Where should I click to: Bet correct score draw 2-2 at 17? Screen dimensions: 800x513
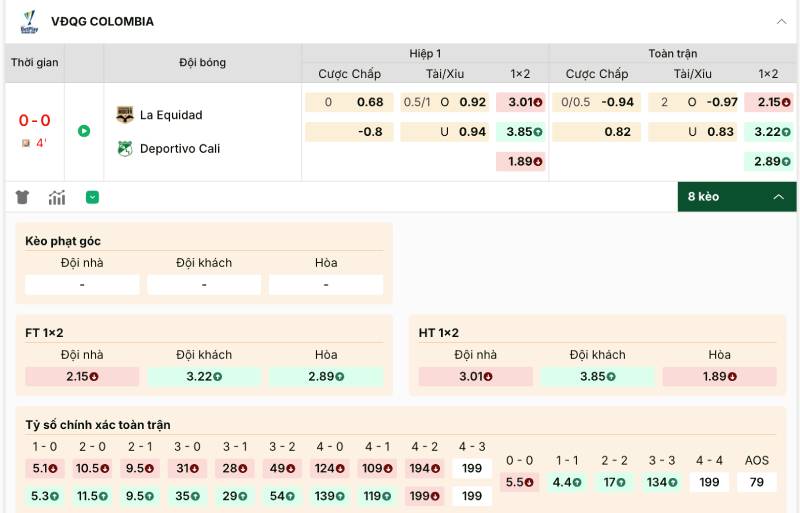(614, 482)
